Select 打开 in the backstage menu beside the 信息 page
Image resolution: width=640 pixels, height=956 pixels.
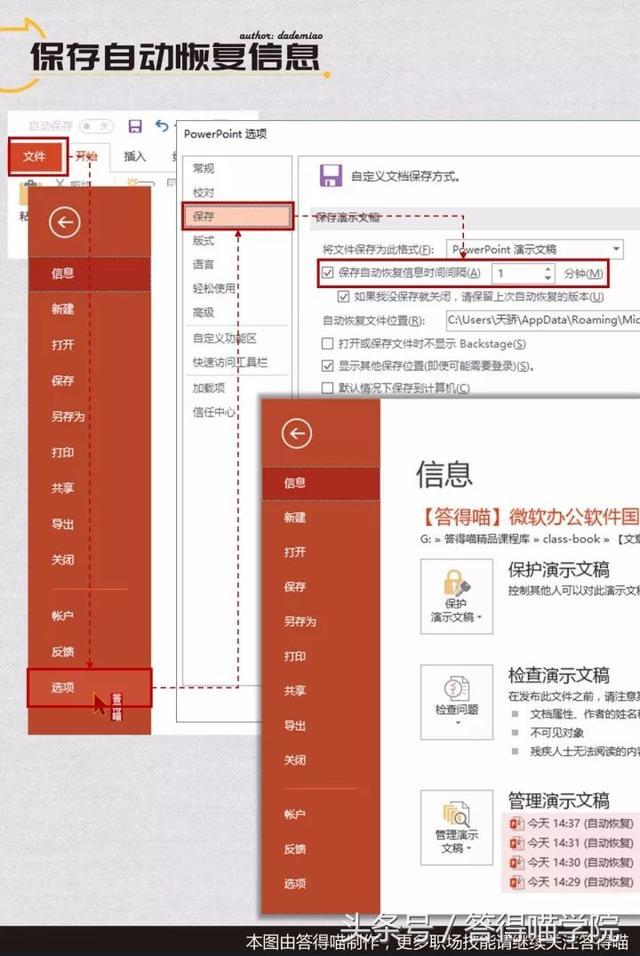pos(294,552)
